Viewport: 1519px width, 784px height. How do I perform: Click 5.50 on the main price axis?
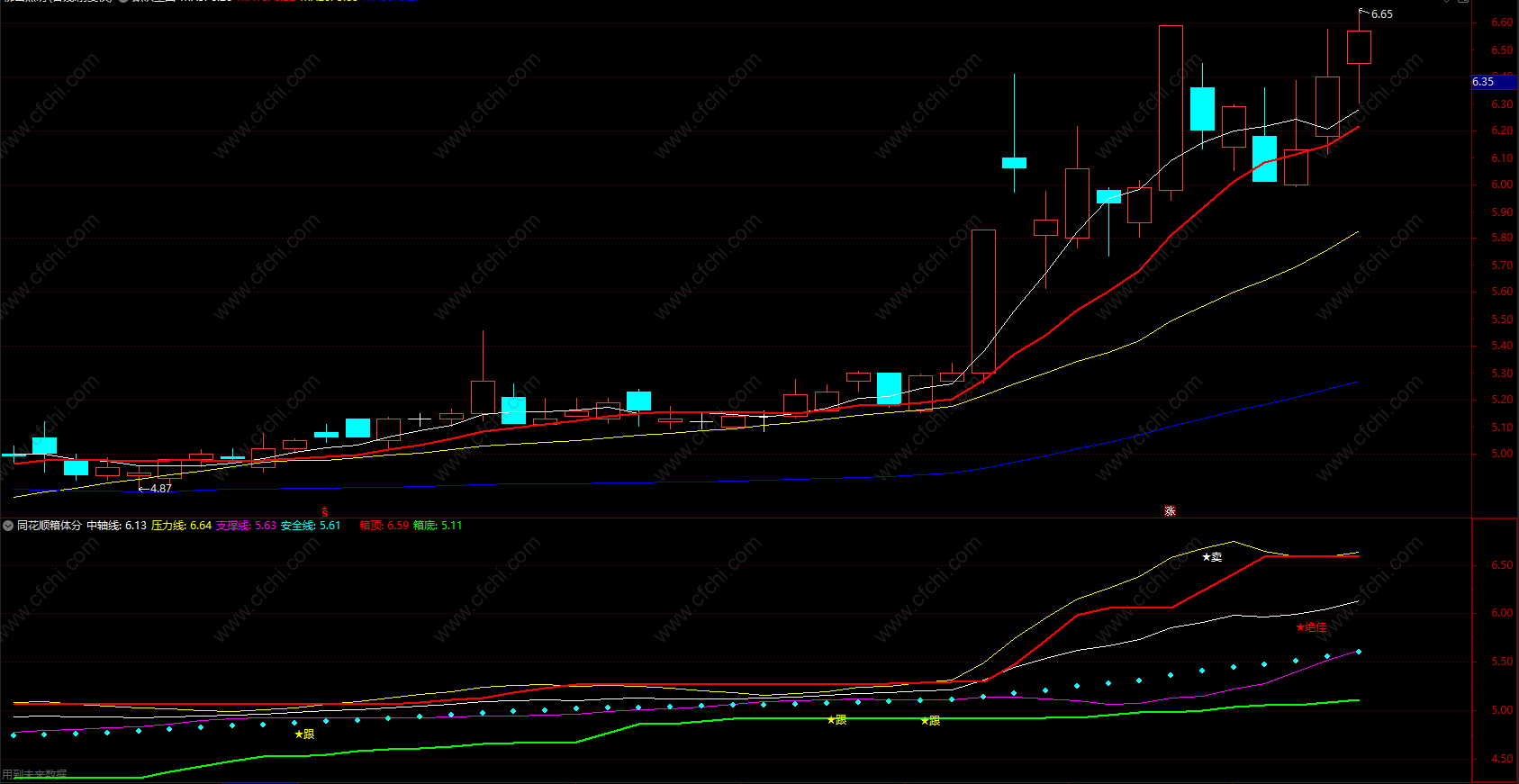pos(1502,320)
